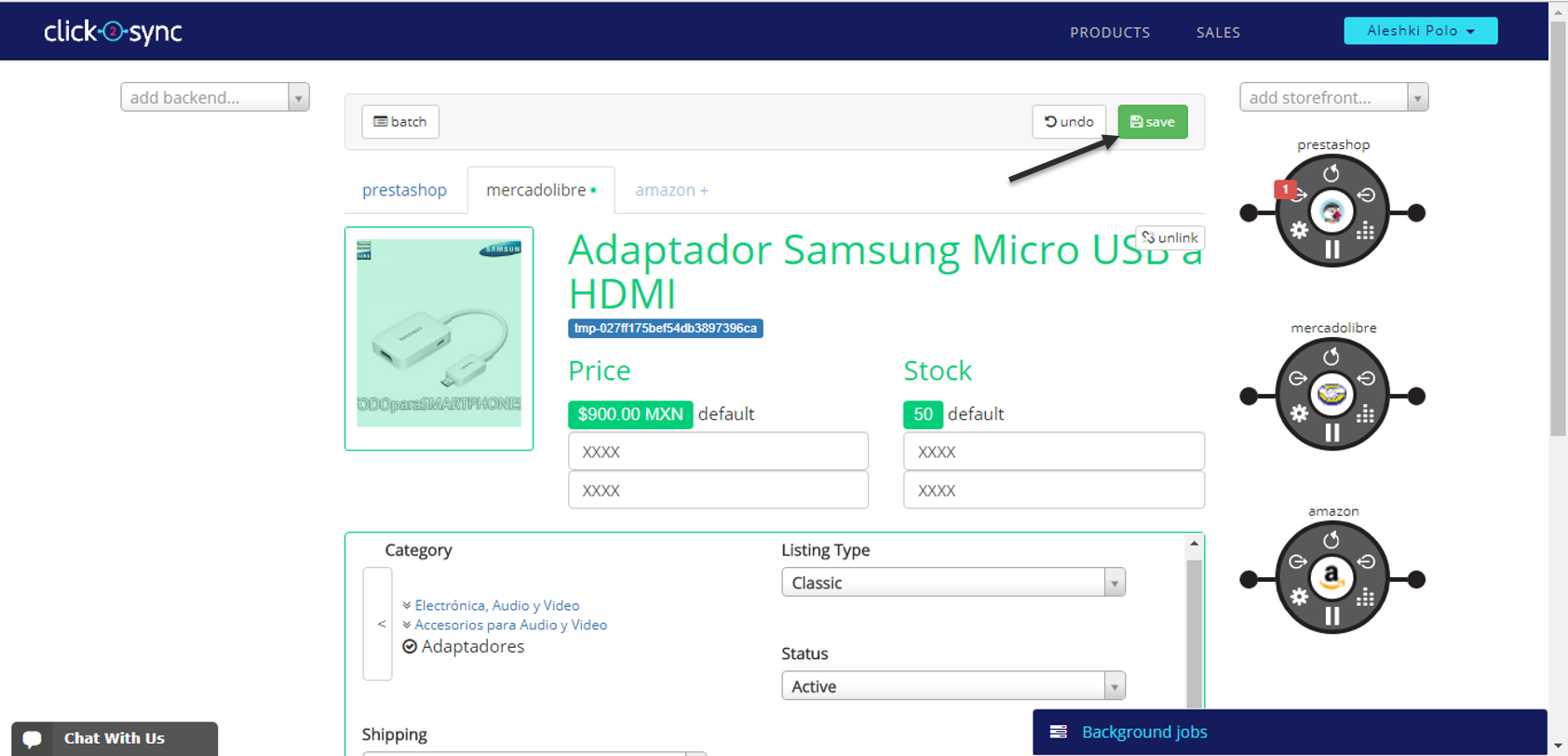Click the prestashop export arrow icon
1568x756 pixels.
[x=1299, y=196]
